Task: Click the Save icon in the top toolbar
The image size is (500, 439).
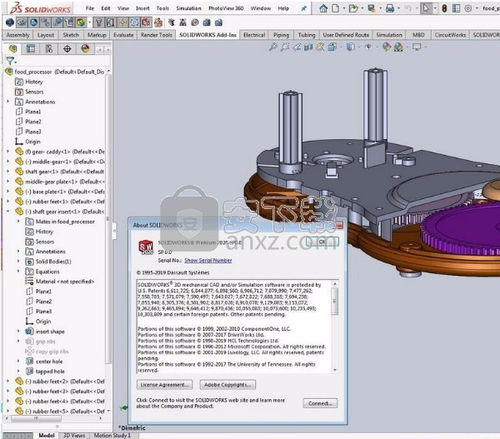Action: (371, 8)
